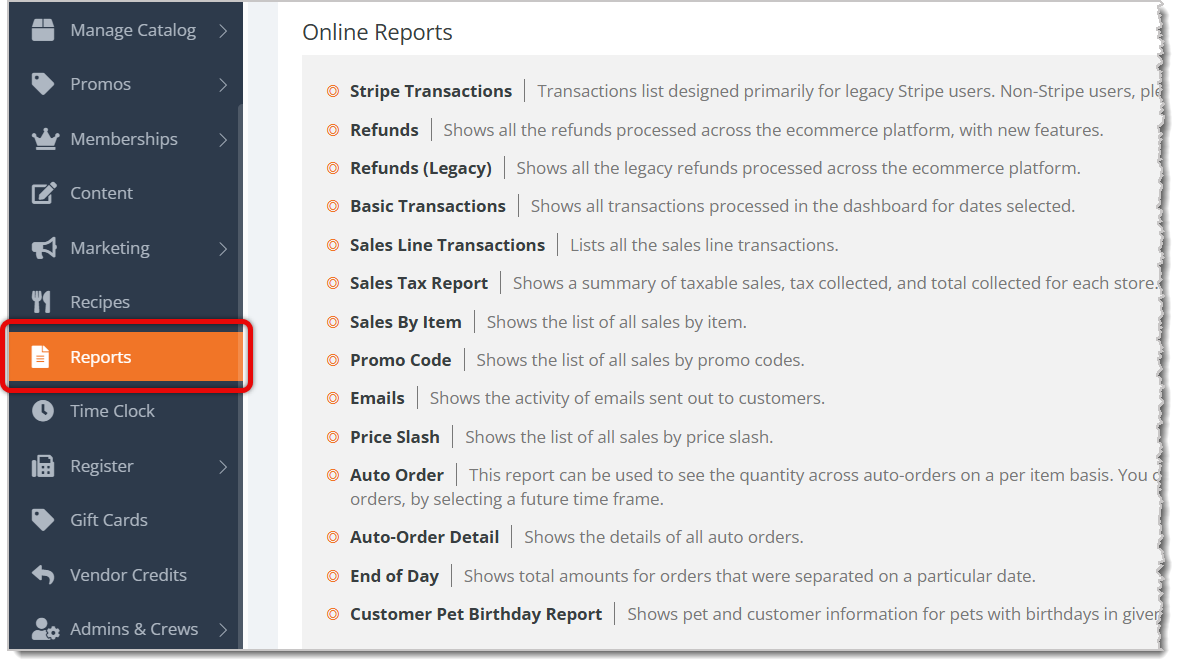
Task: Click text 'Shows the list of all sales by item.'
Action: click(616, 322)
